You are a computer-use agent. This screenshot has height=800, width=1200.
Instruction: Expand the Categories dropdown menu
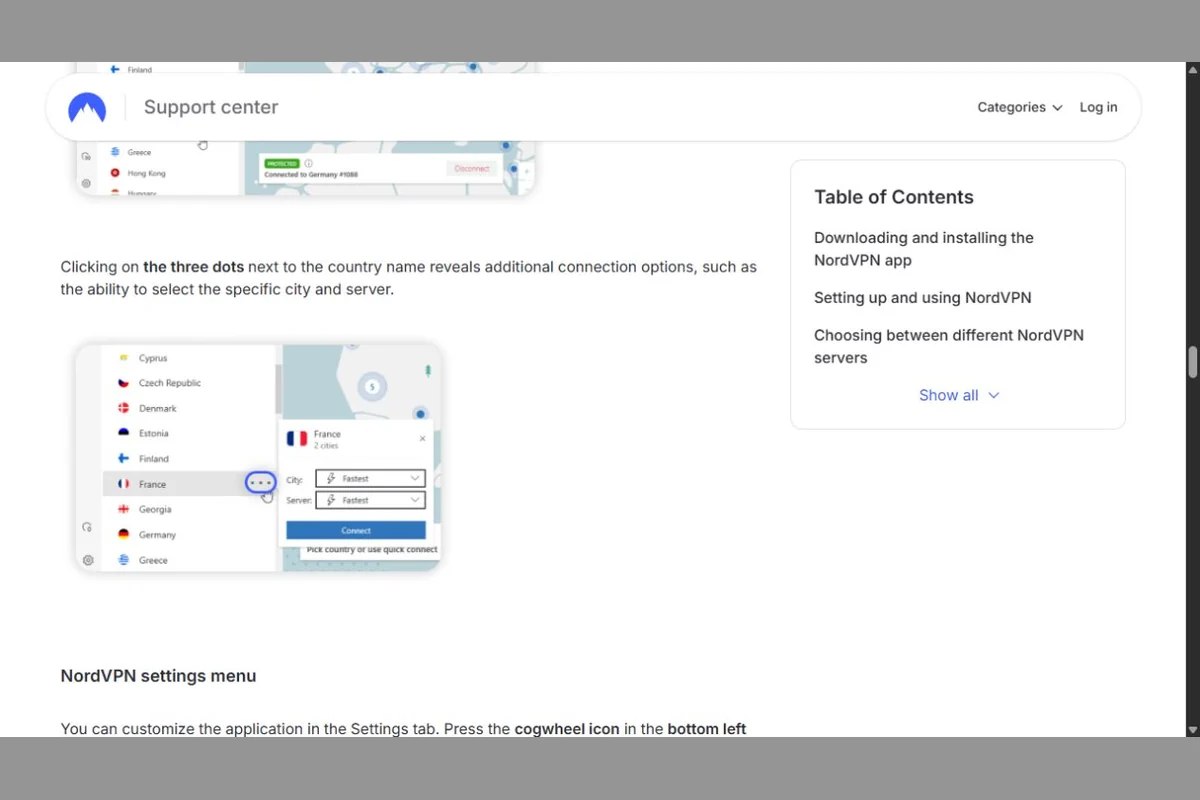(1020, 107)
